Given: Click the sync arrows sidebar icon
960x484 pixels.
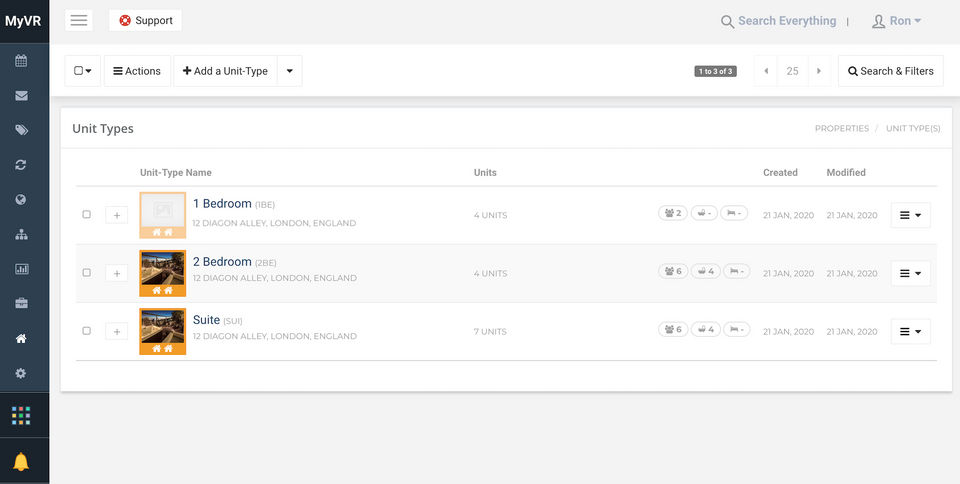Looking at the screenshot, I should point(21,165).
